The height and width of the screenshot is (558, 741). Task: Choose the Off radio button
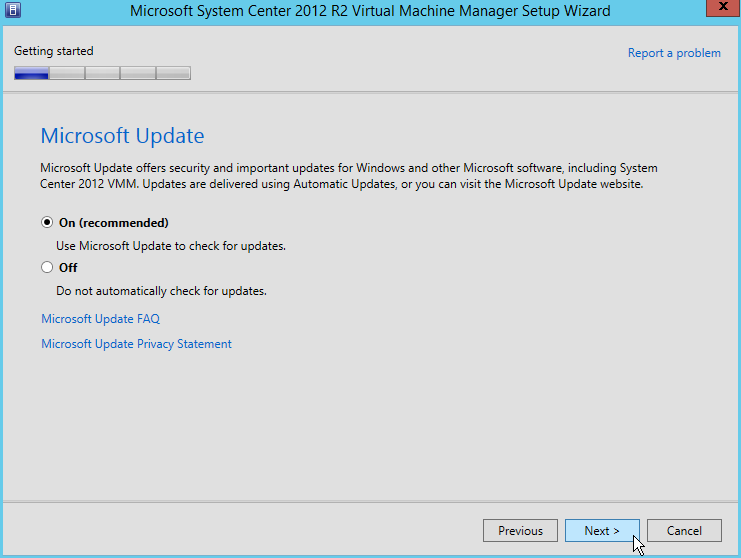pos(47,268)
